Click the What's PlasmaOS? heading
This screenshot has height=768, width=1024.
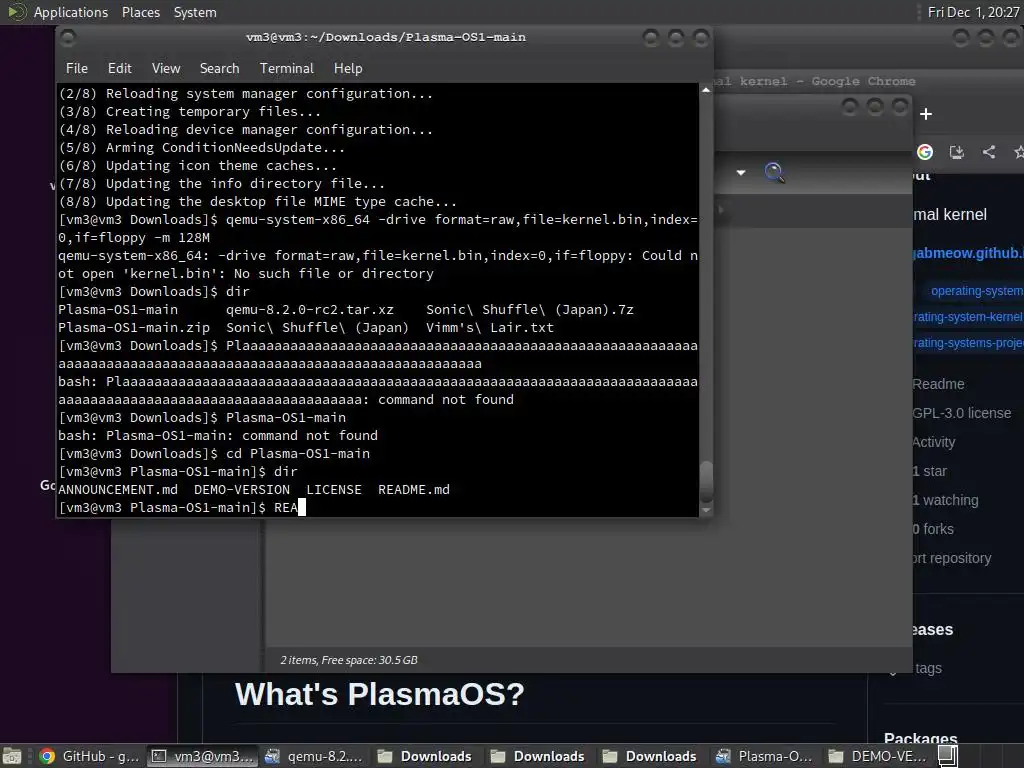(x=379, y=694)
